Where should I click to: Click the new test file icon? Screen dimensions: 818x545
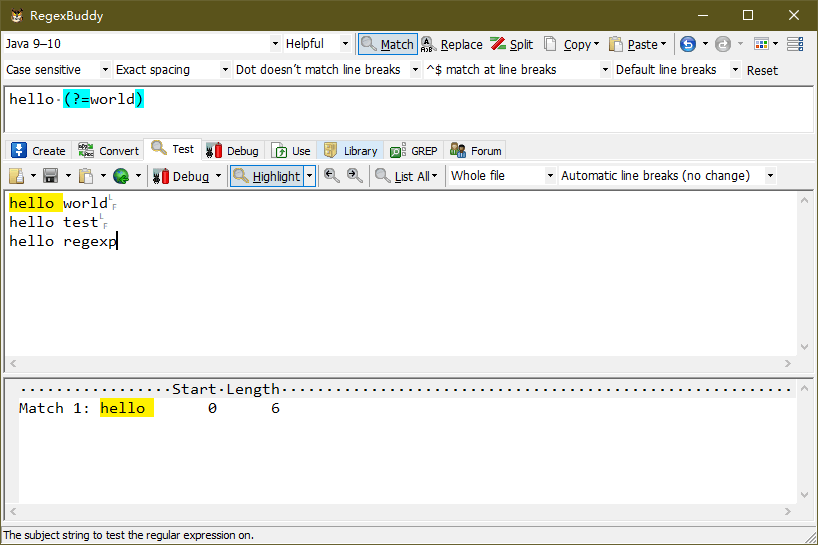[x=17, y=176]
